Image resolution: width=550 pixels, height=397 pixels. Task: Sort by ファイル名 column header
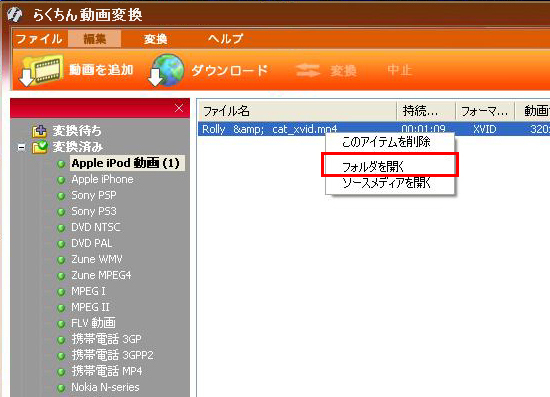[x=298, y=112]
